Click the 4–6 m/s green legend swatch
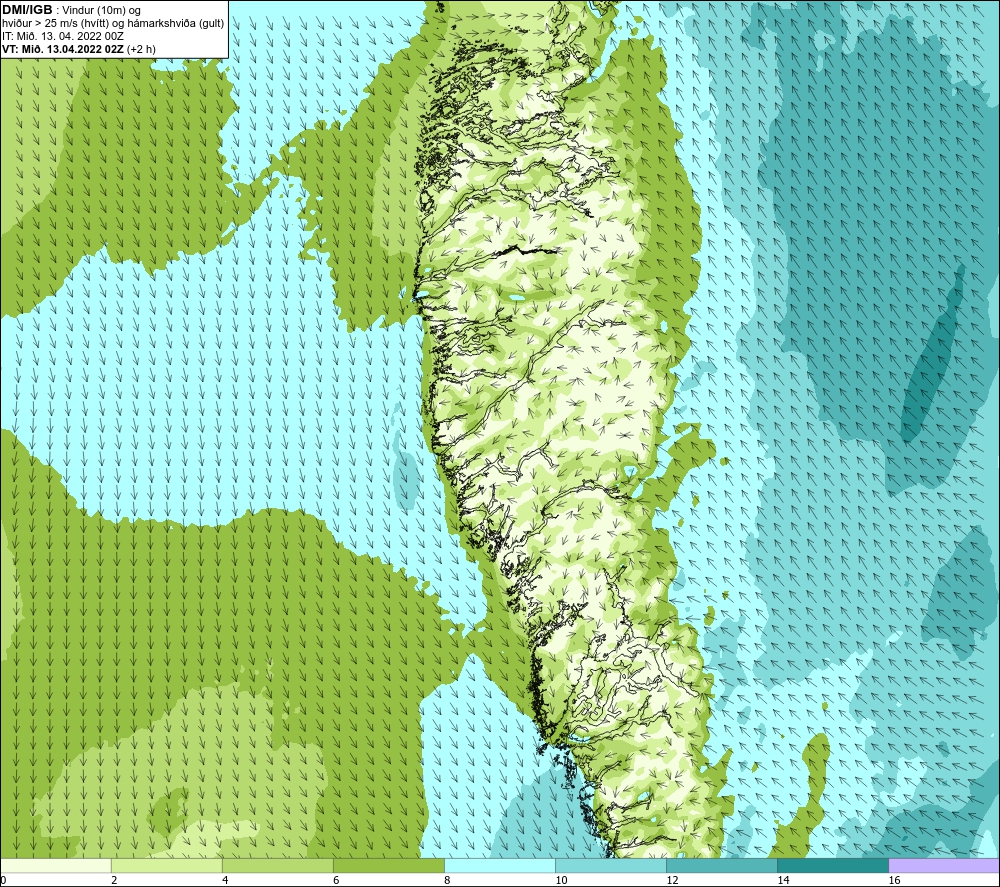The height and width of the screenshot is (887, 1000). point(278,865)
